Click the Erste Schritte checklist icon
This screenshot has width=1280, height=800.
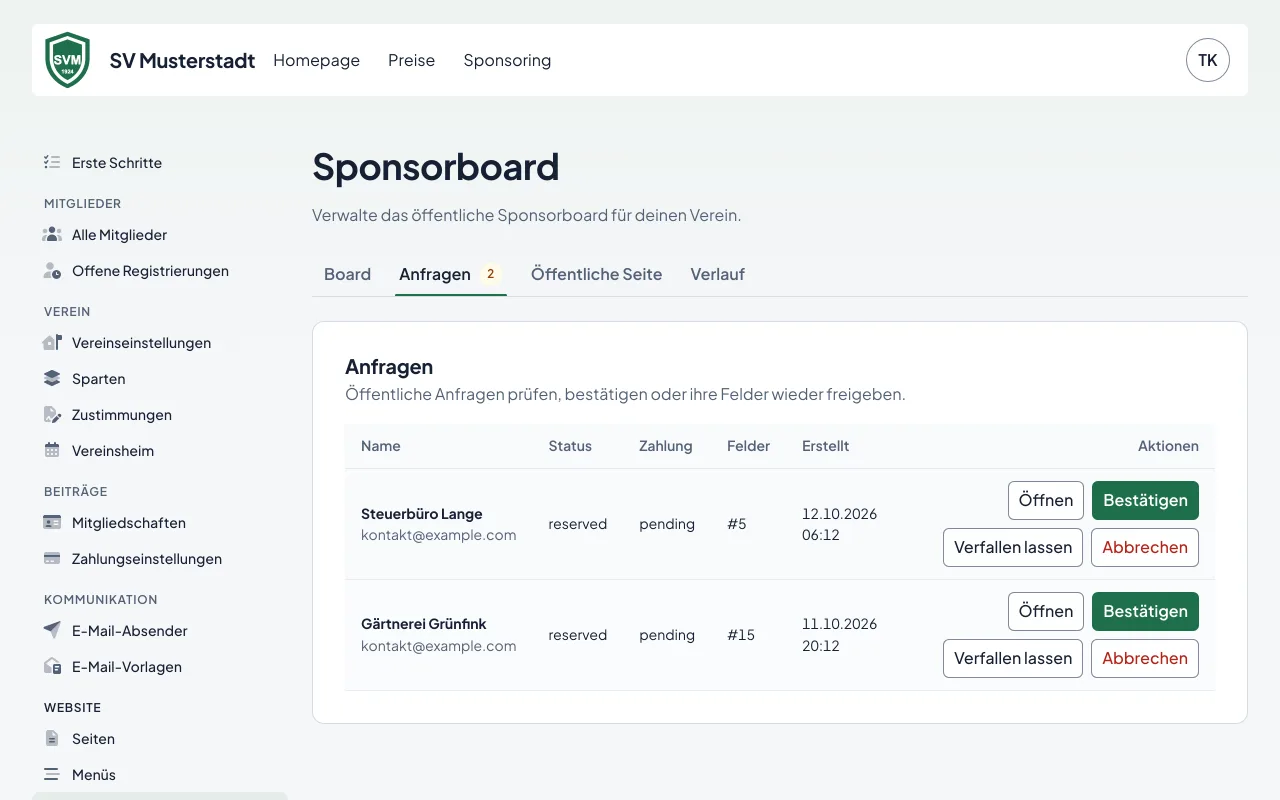click(x=52, y=162)
